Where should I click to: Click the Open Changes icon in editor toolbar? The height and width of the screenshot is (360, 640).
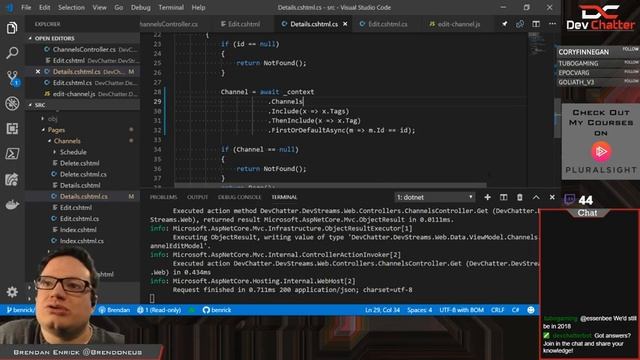520,24
